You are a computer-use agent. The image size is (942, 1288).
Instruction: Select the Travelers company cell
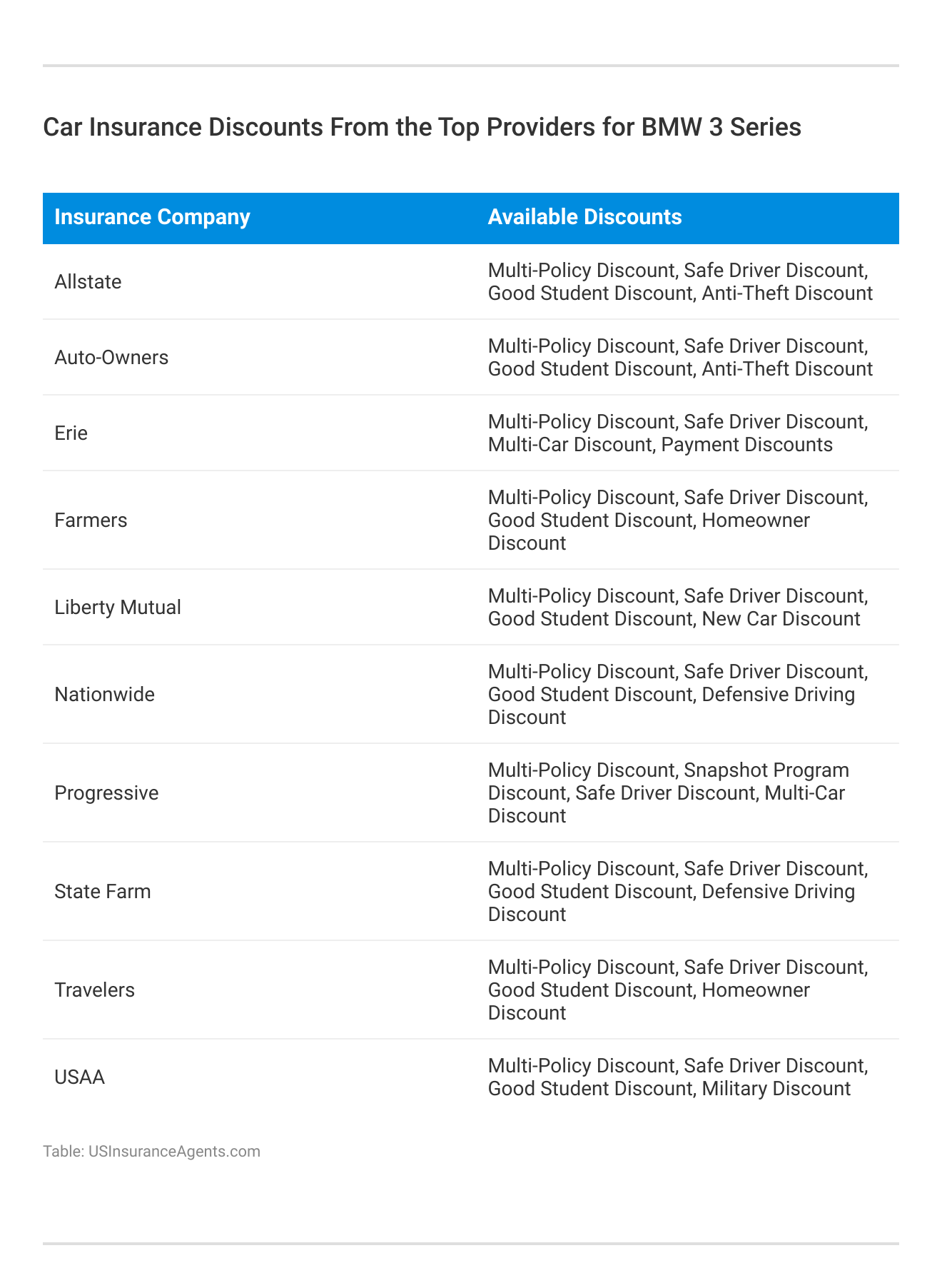coord(94,990)
